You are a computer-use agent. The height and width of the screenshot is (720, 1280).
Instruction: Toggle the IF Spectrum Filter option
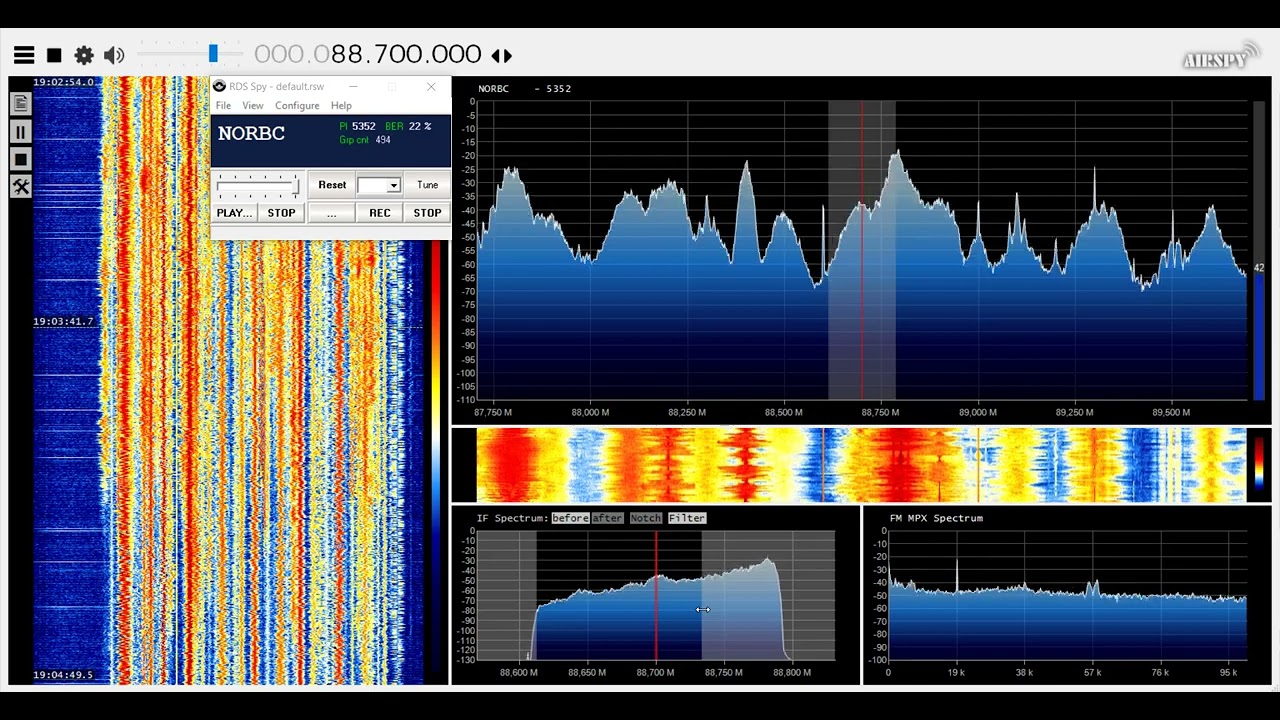687,518
